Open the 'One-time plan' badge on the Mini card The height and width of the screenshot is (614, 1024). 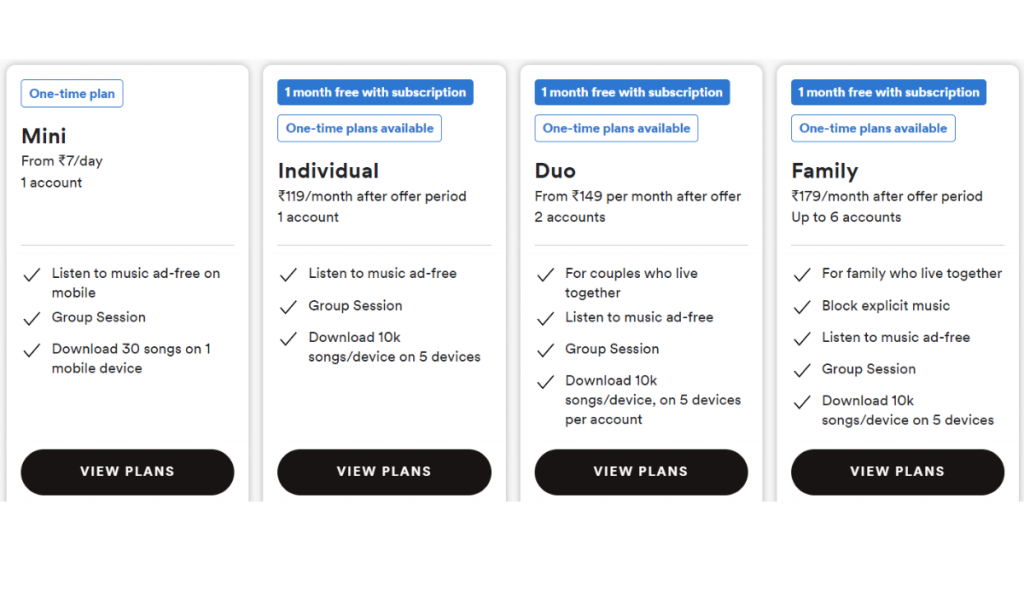coord(71,93)
